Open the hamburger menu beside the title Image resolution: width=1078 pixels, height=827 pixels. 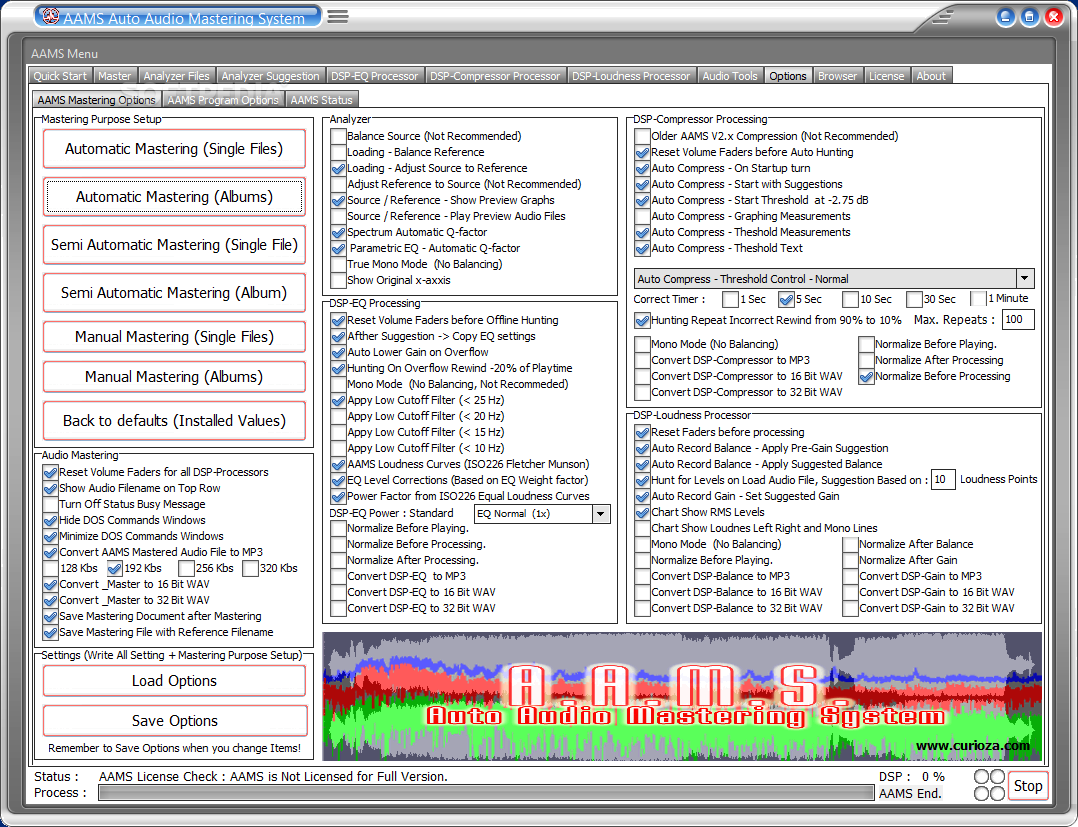[338, 16]
